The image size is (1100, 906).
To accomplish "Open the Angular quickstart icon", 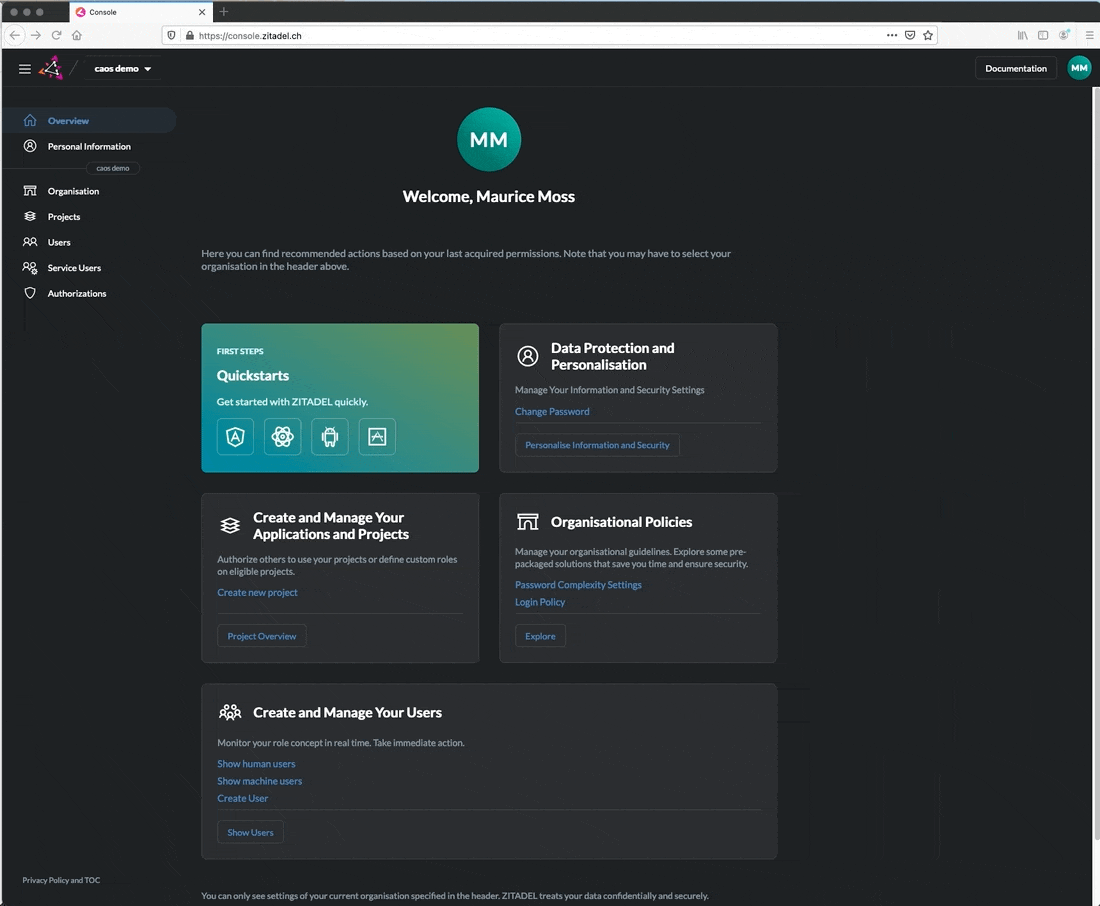I will [235, 437].
